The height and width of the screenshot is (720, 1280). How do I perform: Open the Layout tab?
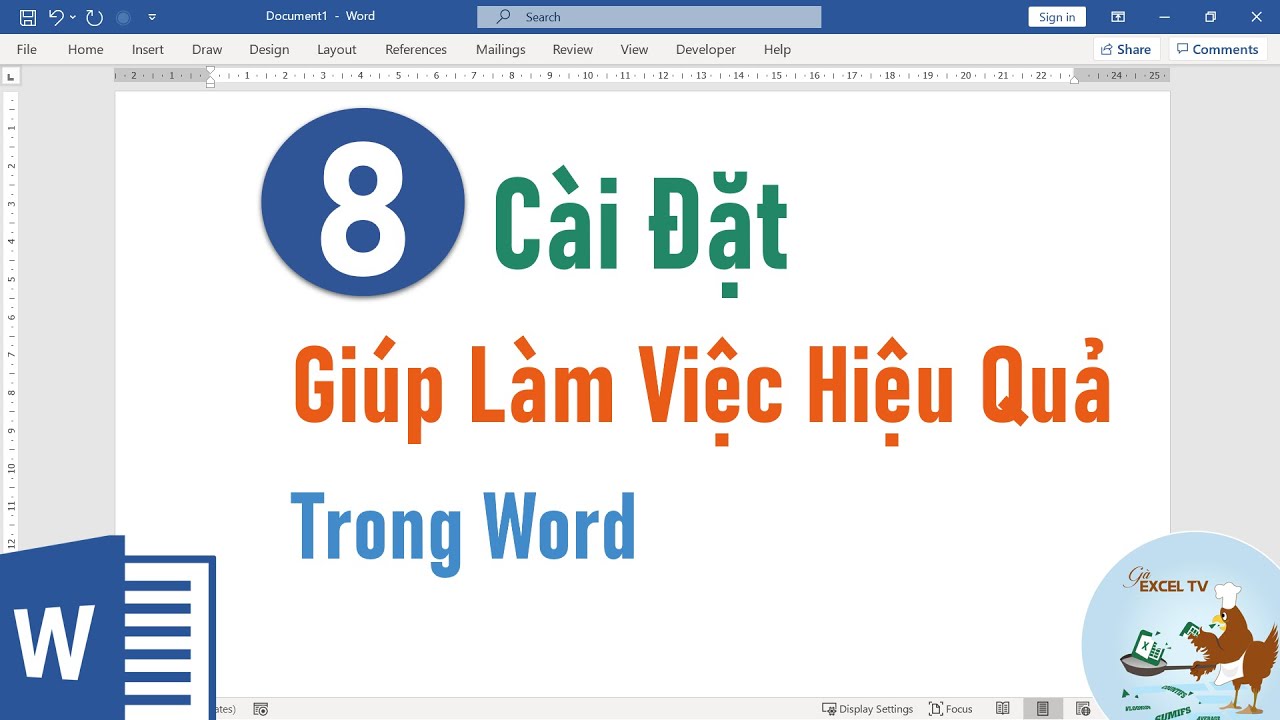point(337,49)
